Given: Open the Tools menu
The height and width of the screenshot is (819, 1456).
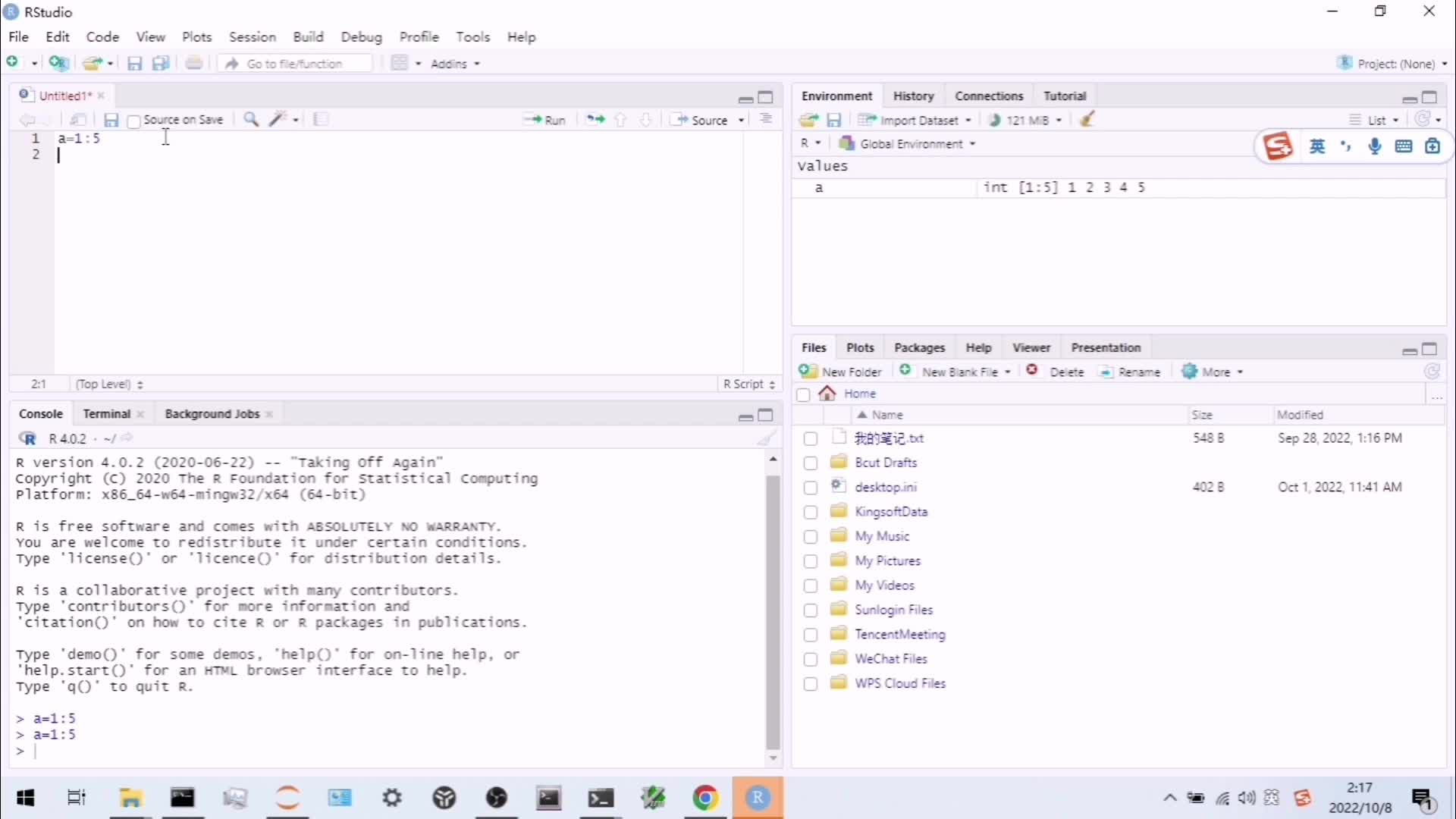Looking at the screenshot, I should click(x=472, y=36).
